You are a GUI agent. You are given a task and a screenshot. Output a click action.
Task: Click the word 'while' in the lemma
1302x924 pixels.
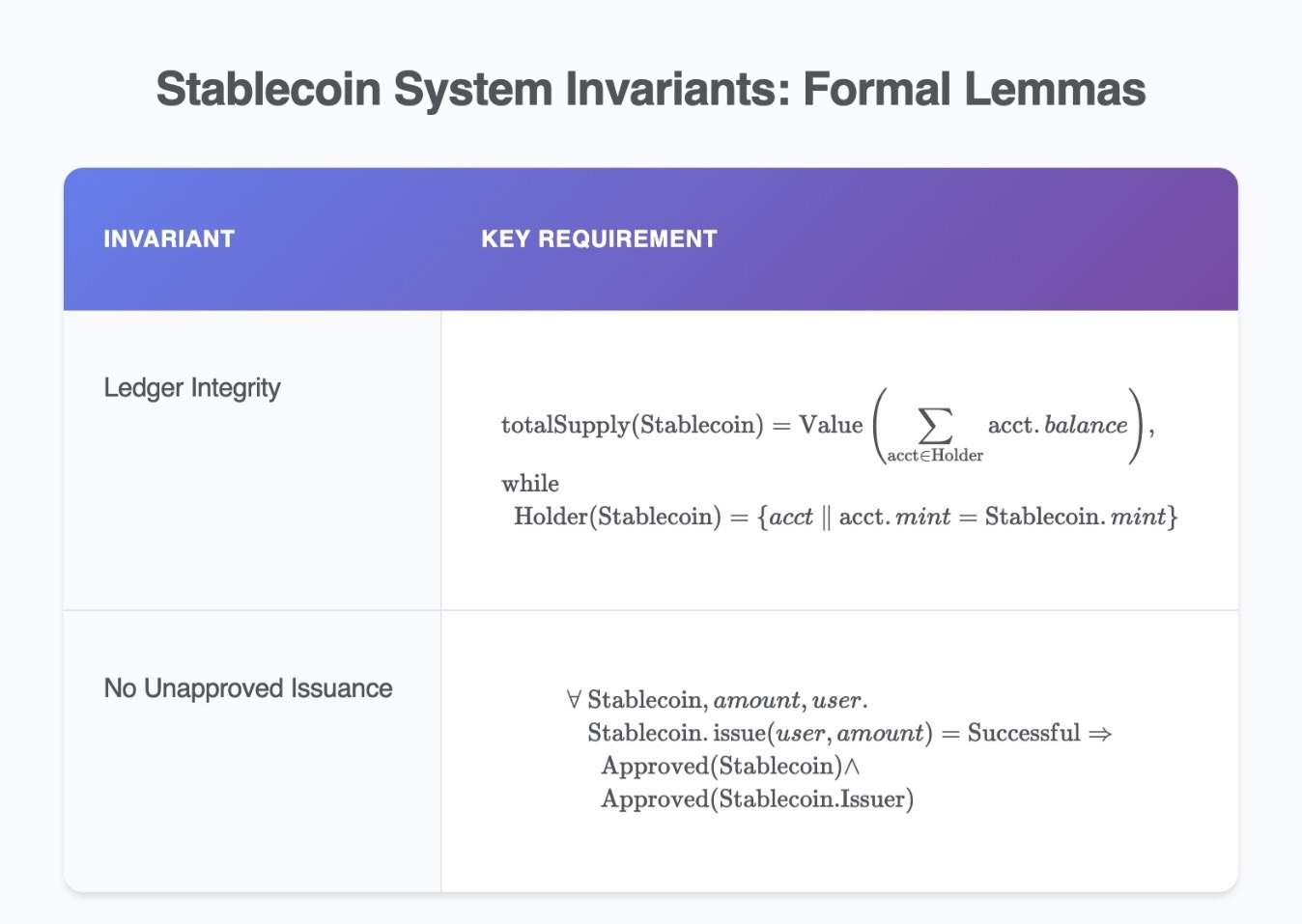pyautogui.click(x=530, y=484)
